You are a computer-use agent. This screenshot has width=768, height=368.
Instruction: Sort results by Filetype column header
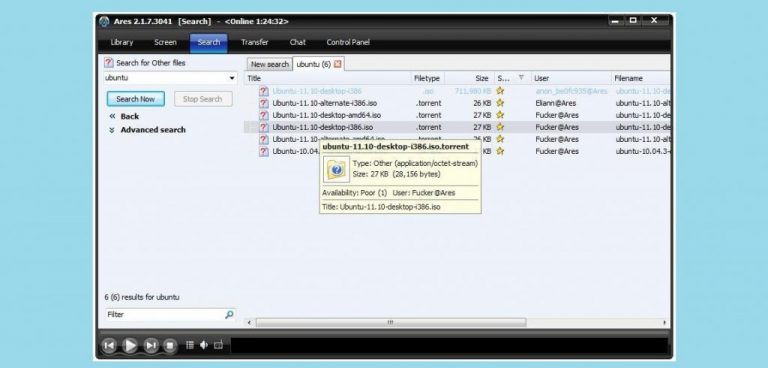click(x=427, y=78)
